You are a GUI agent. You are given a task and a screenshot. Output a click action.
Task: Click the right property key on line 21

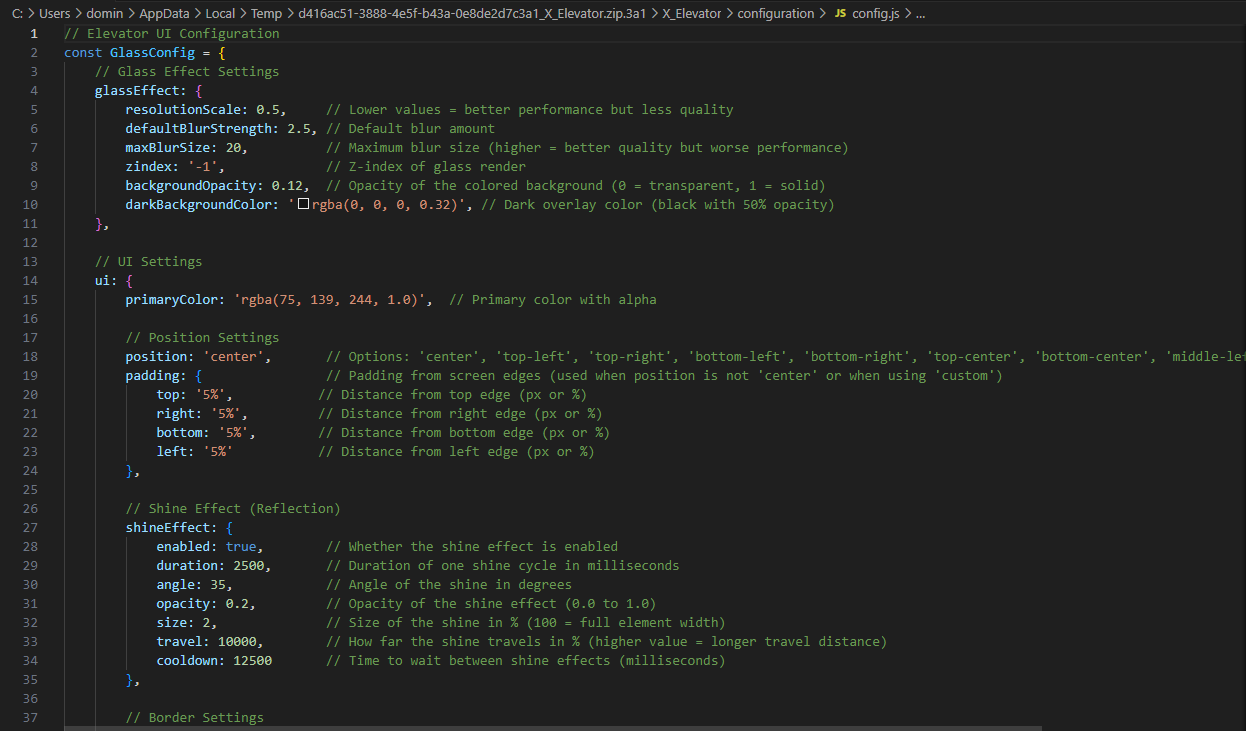coord(175,414)
